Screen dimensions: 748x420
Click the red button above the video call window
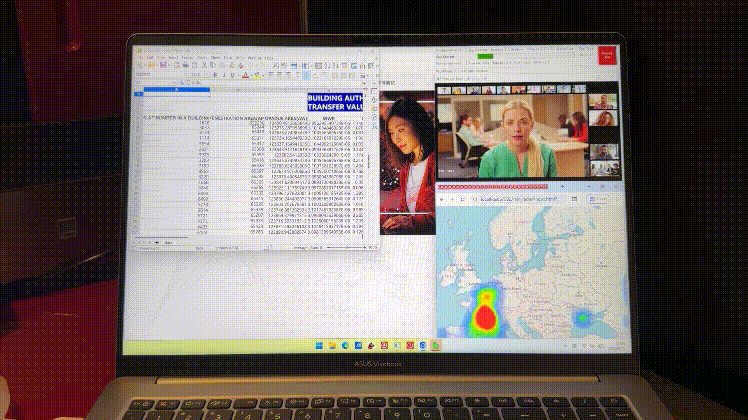pos(607,55)
